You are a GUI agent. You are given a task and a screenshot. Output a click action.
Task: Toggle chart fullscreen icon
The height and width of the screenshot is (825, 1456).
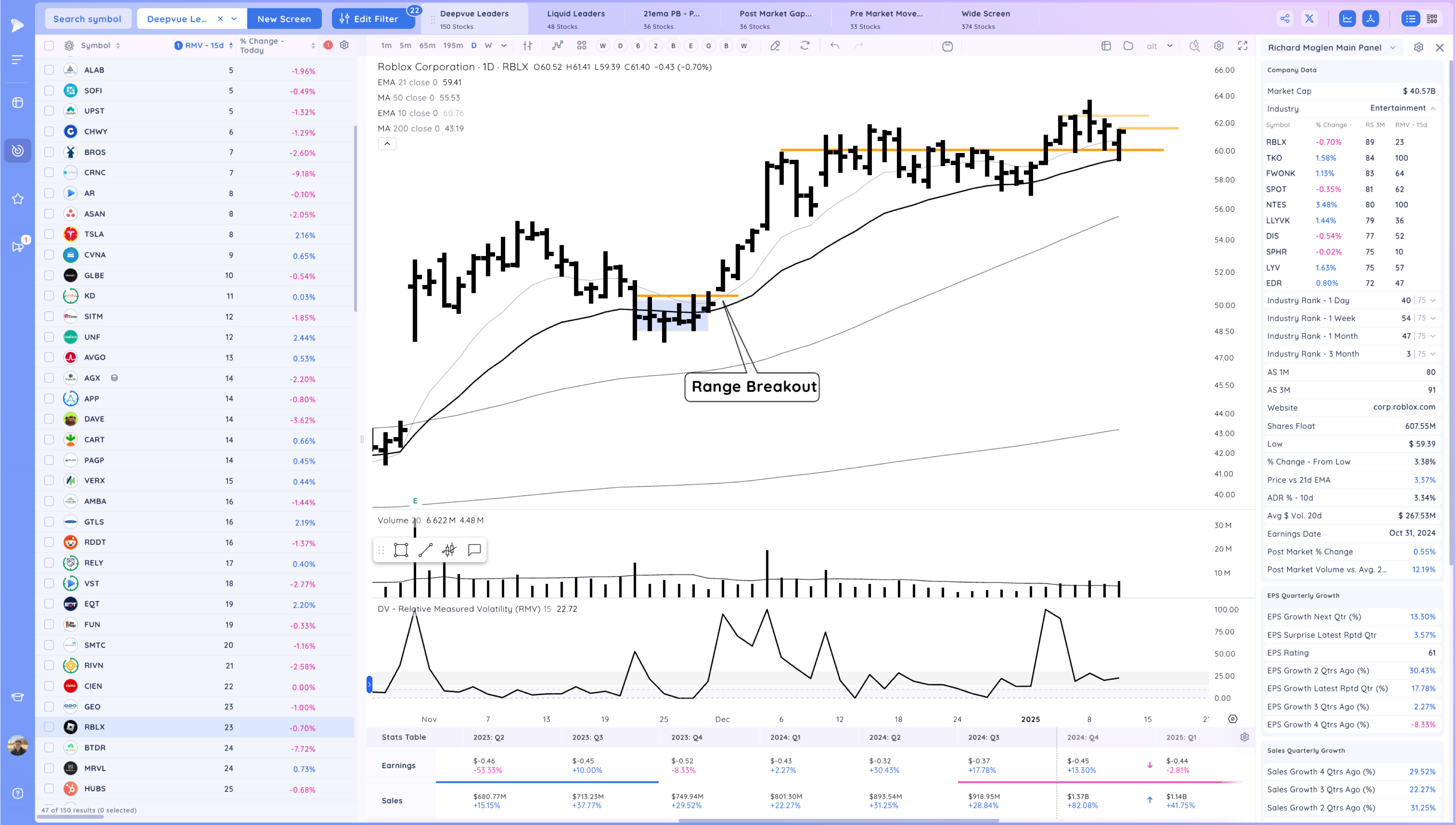click(1242, 46)
